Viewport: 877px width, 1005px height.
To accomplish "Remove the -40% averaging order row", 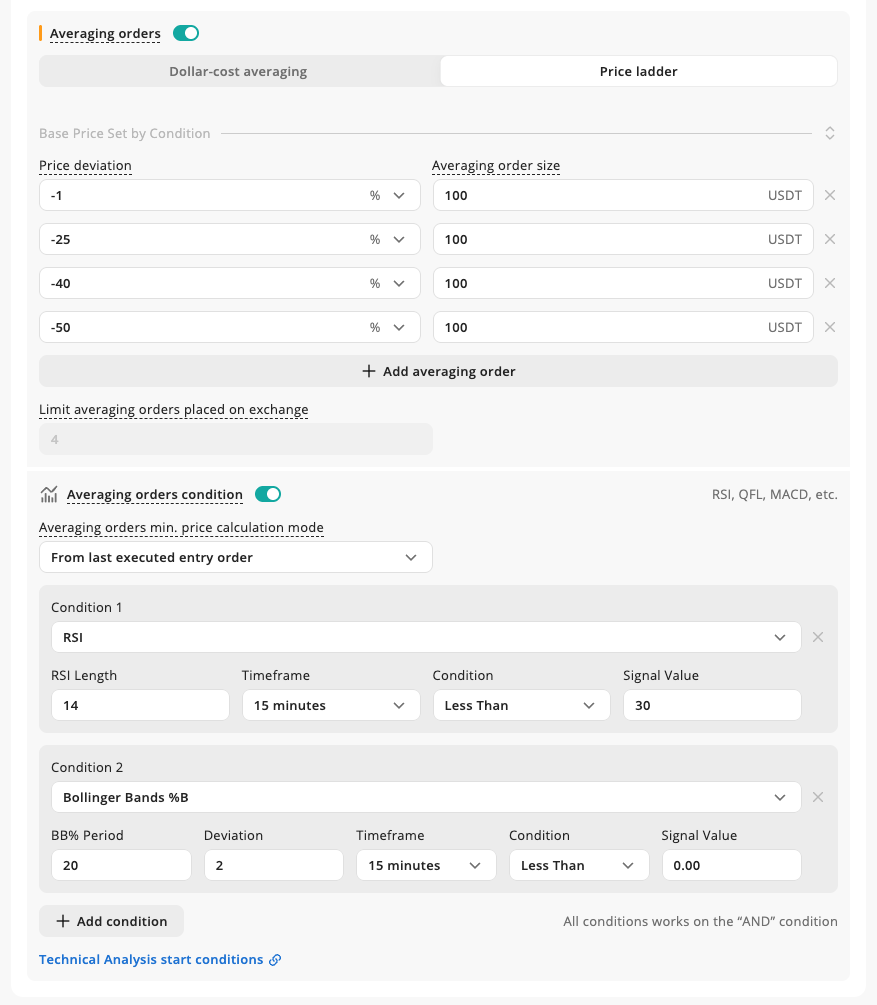I will coord(830,283).
